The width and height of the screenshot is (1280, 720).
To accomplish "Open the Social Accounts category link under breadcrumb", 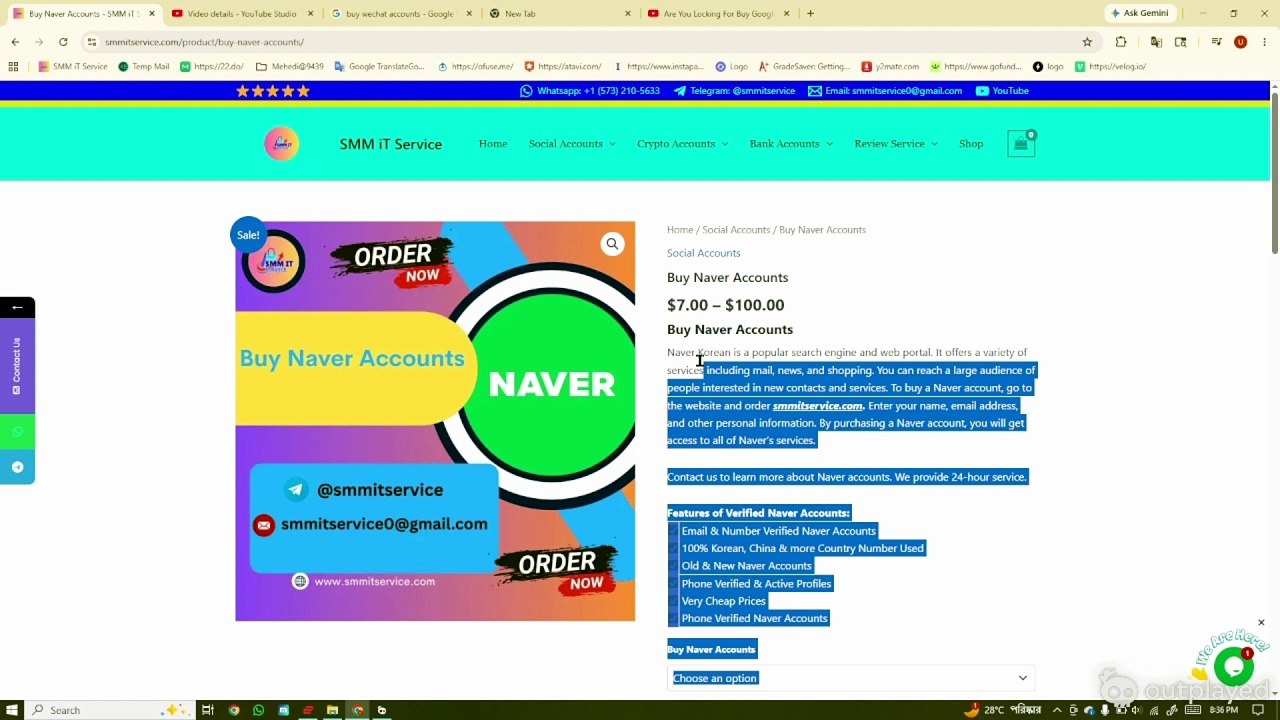I will click(x=704, y=253).
